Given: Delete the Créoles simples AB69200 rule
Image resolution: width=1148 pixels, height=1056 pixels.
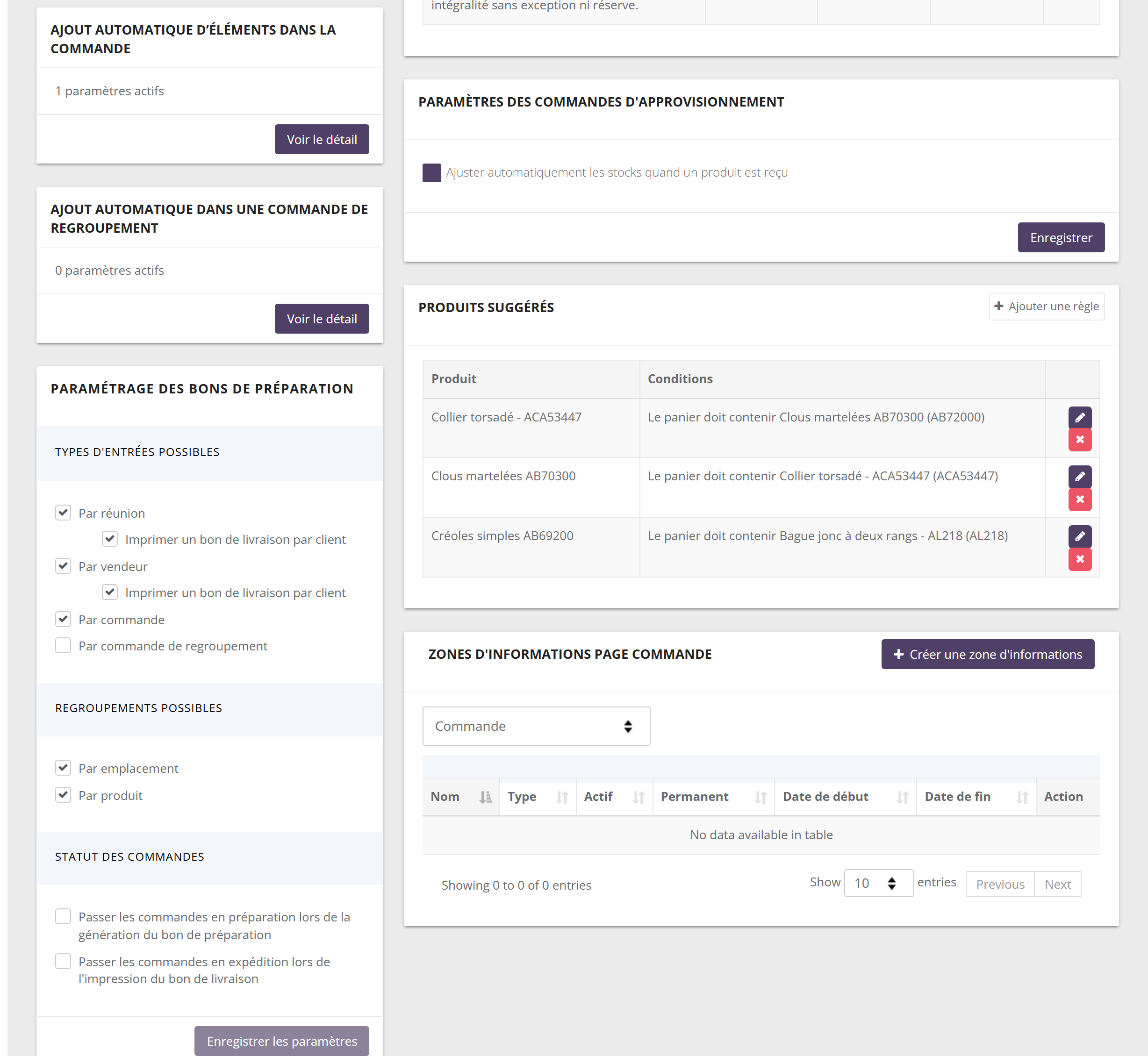Looking at the screenshot, I should [x=1079, y=559].
